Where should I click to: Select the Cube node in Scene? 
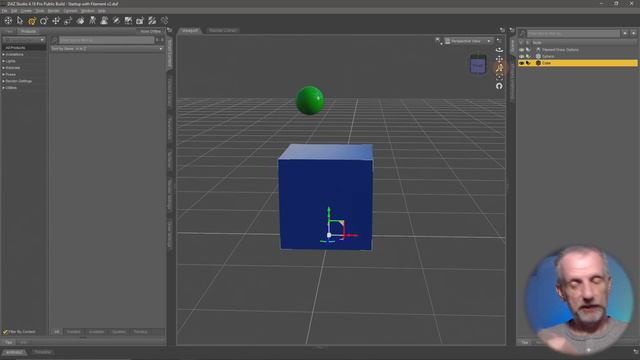[546, 63]
